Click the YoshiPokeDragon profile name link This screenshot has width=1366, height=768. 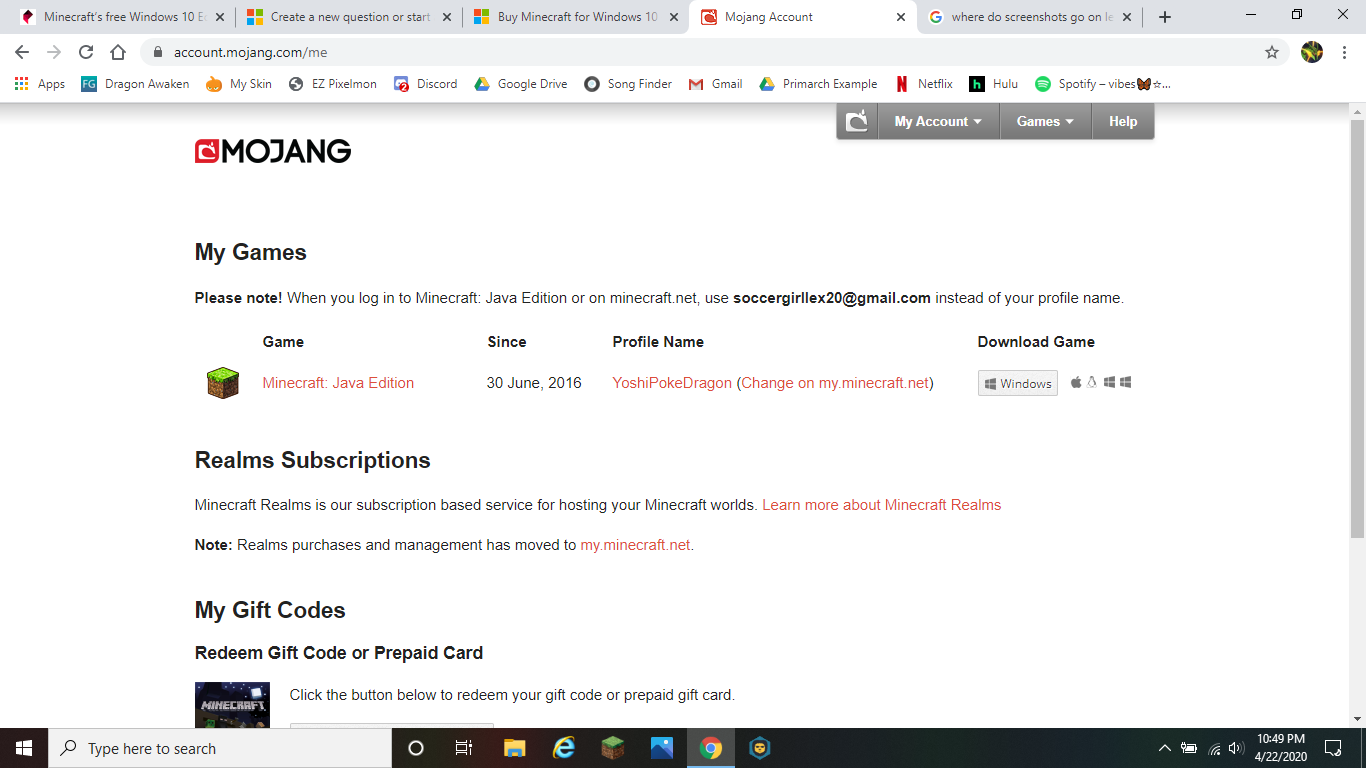pyautogui.click(x=672, y=383)
